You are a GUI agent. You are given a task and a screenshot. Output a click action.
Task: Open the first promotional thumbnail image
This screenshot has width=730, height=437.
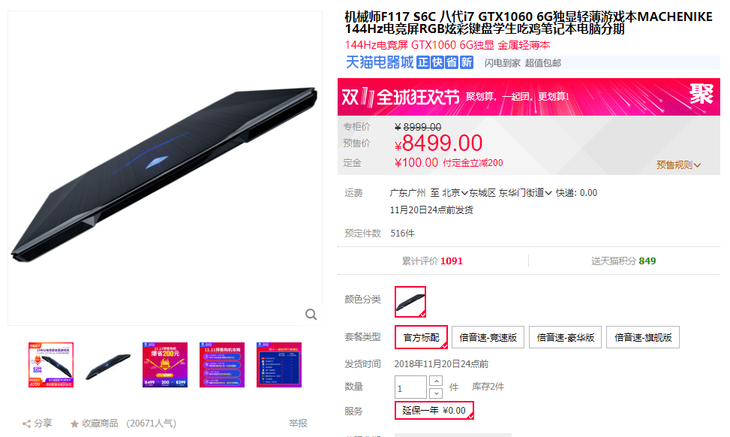[x=51, y=365]
